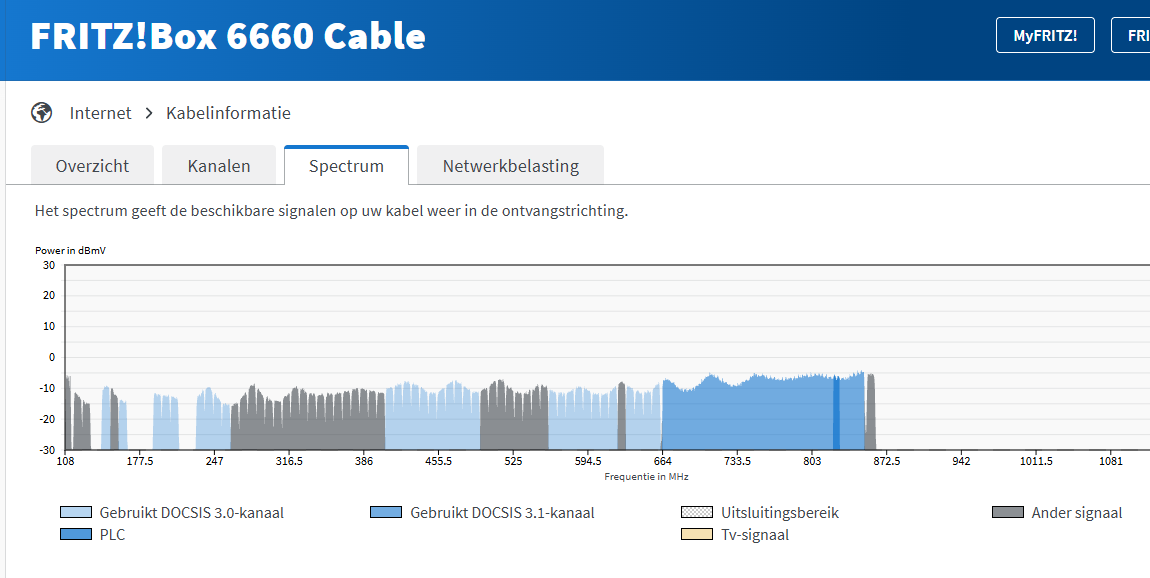Screen dimensions: 1150x578
Task: Click the MyFRITZ! button
Action: (1045, 35)
